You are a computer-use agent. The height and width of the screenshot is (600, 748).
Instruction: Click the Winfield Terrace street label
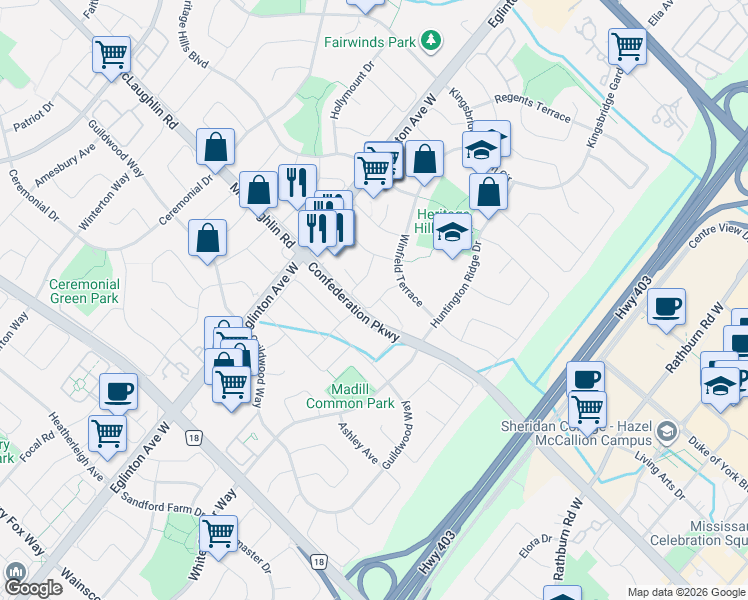coord(408,270)
